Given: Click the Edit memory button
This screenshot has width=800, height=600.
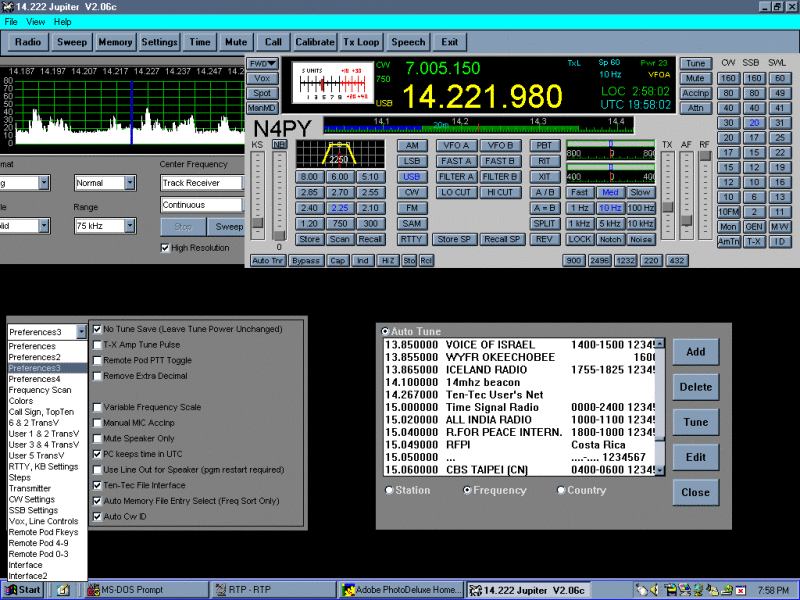Looking at the screenshot, I should tap(695, 457).
